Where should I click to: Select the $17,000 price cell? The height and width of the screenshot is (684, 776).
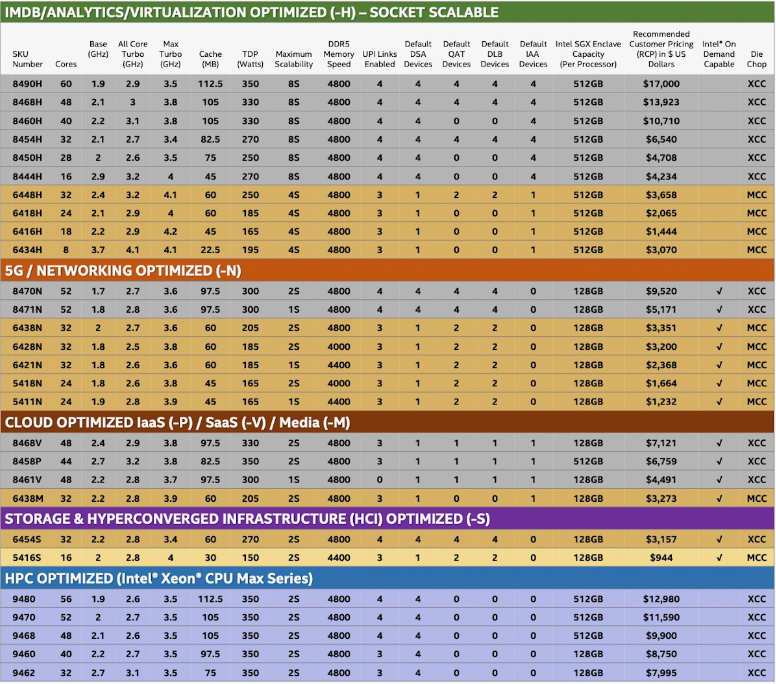661,84
